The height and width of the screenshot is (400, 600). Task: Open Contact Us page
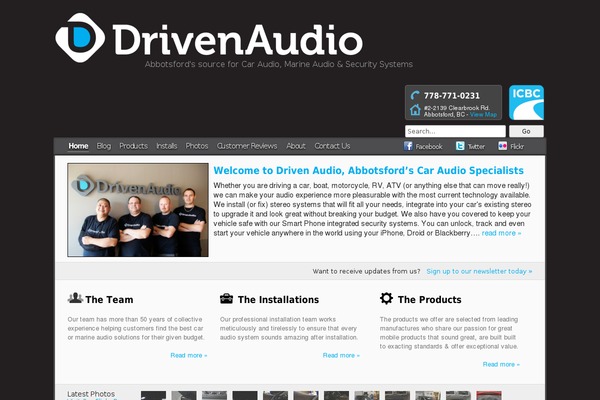(332, 146)
